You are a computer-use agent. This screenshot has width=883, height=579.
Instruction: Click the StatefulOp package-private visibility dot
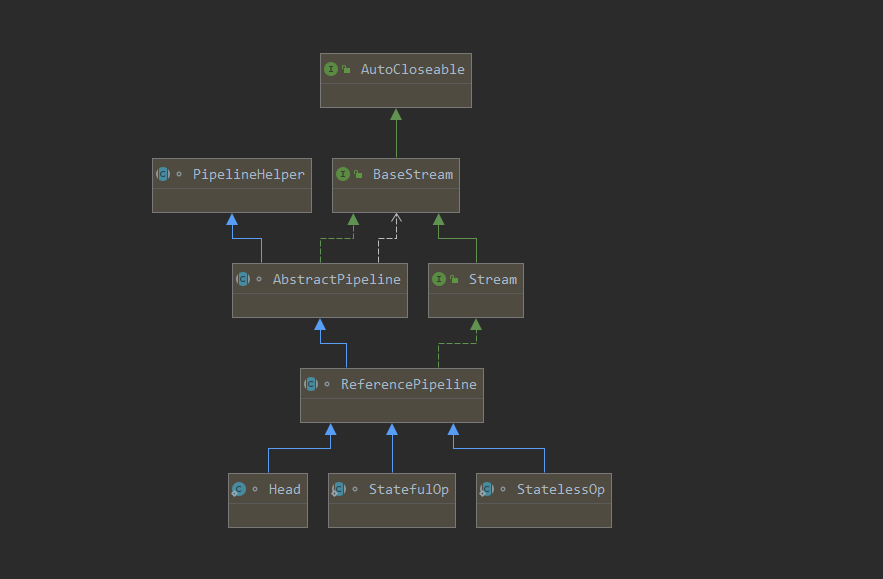(x=355, y=489)
